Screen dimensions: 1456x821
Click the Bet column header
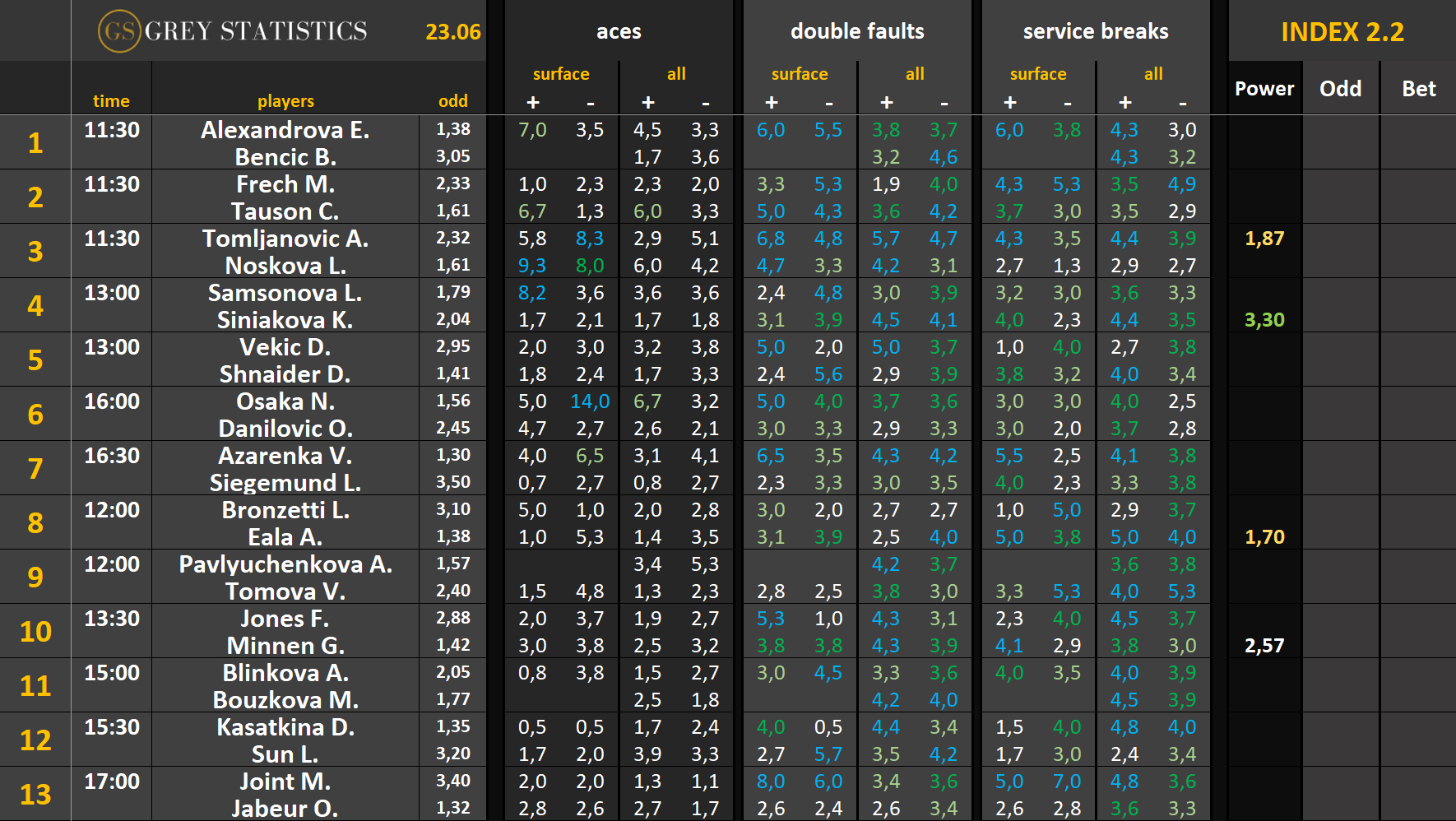click(x=1419, y=89)
